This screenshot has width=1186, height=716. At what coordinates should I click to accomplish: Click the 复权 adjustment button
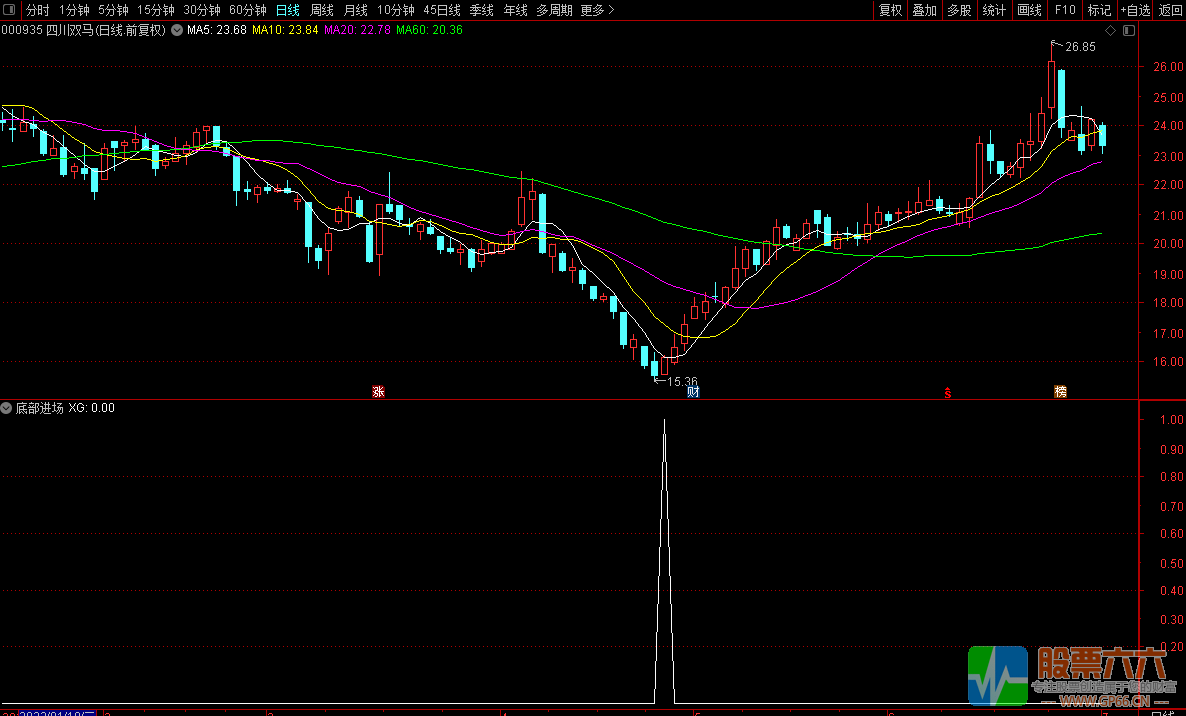point(890,10)
